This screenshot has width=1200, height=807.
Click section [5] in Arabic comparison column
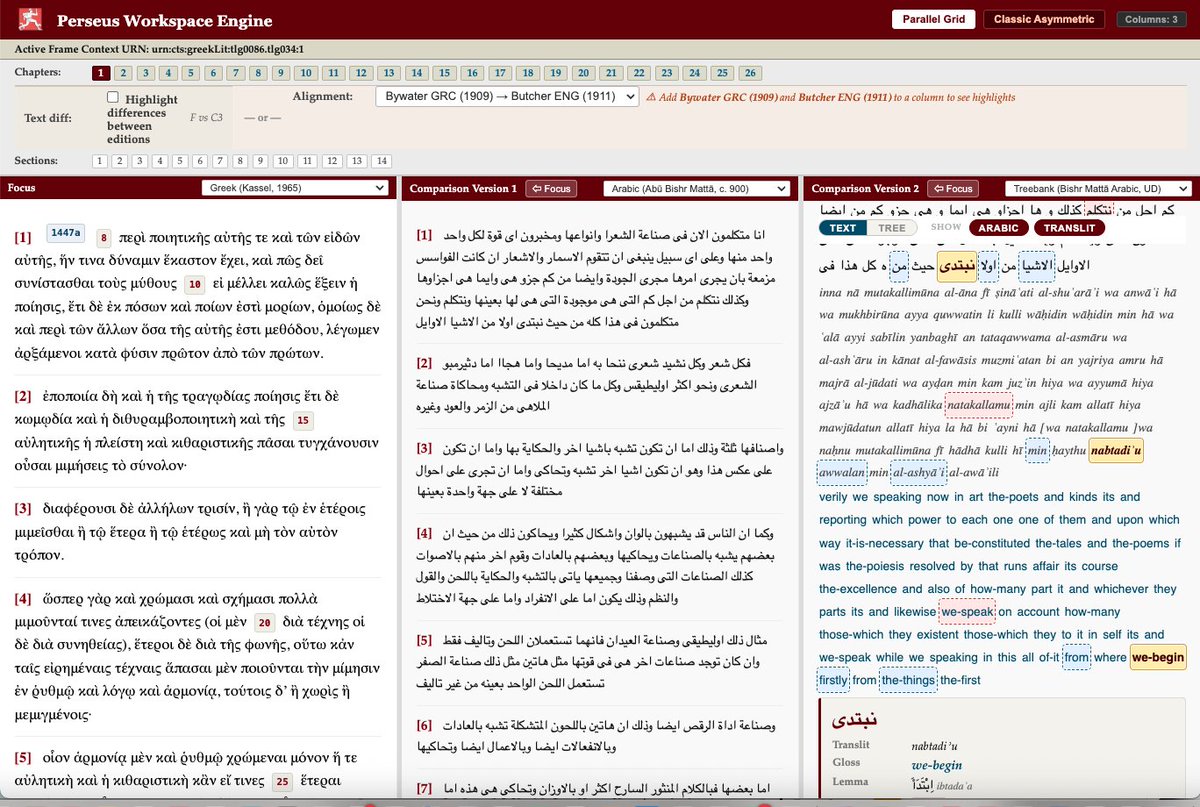424,639
